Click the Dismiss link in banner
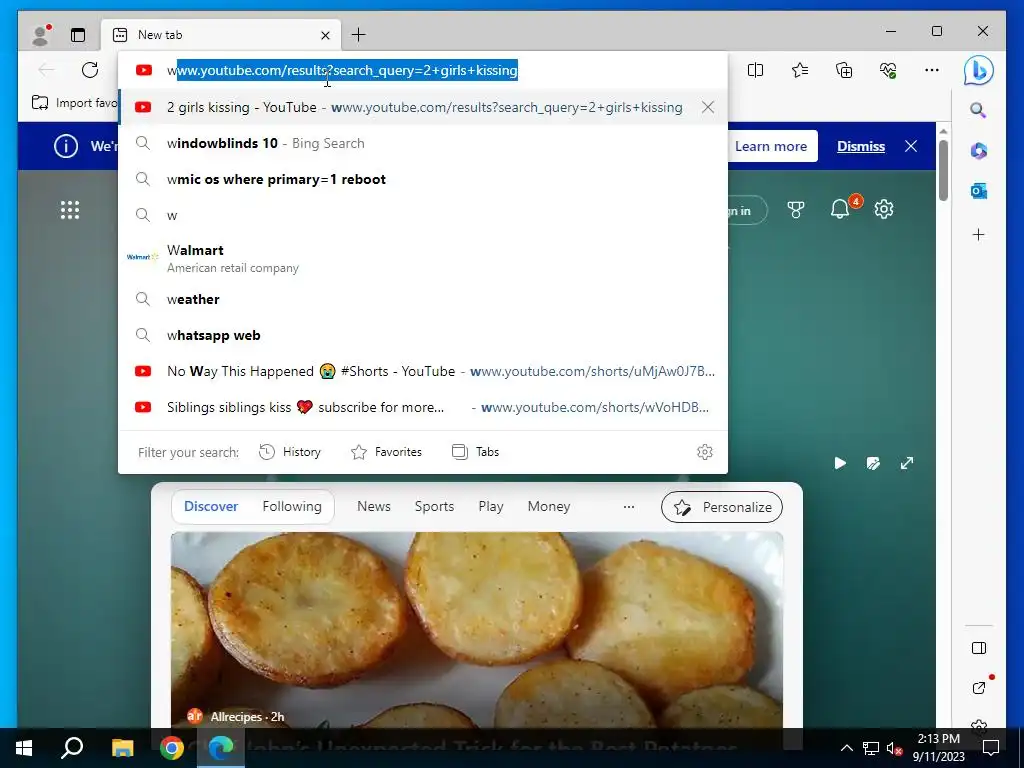1024x768 pixels. (x=861, y=146)
